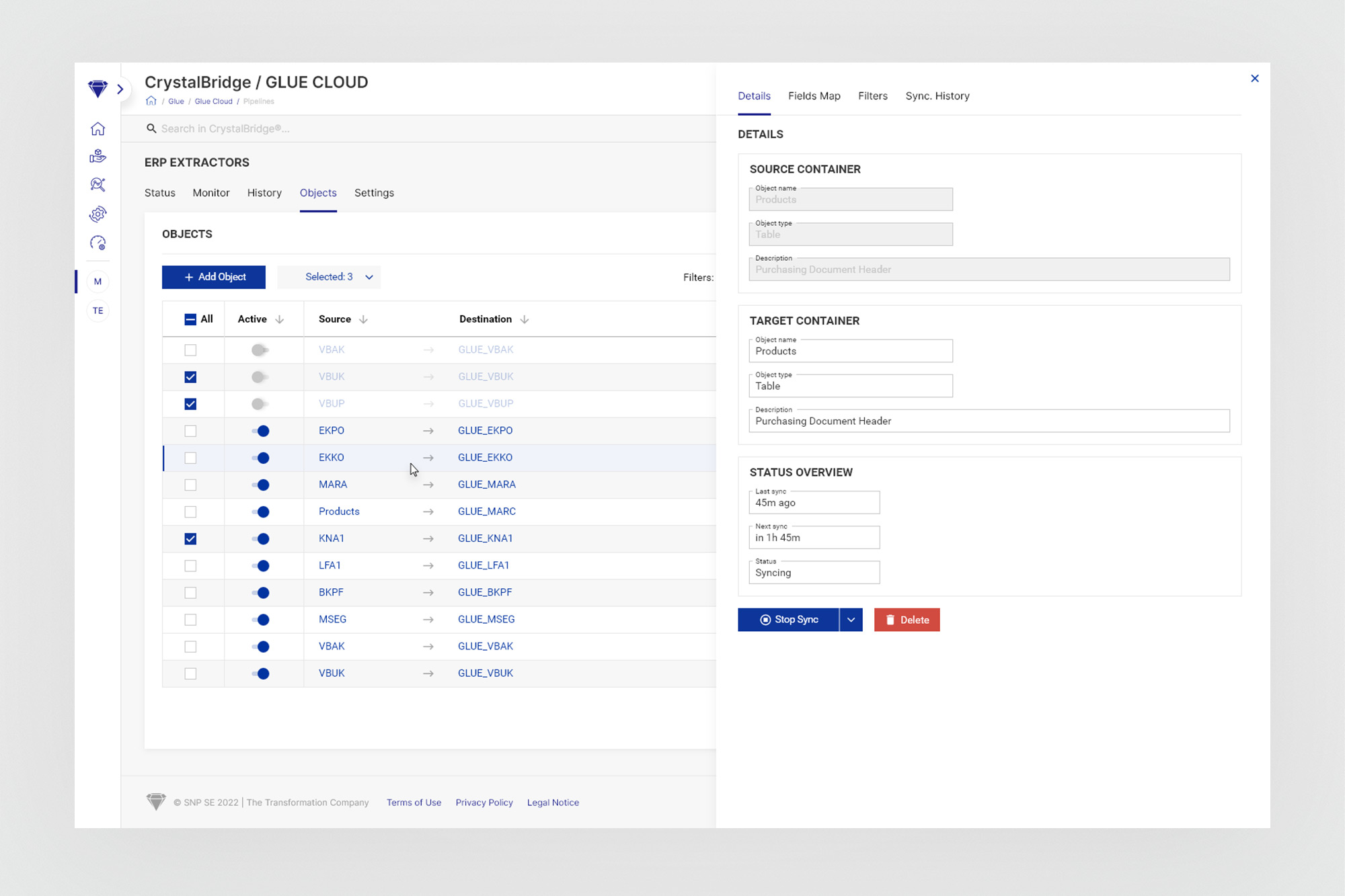This screenshot has width=1345, height=896.
Task: Expand the Stop Sync dropdown arrow
Action: pos(851,620)
